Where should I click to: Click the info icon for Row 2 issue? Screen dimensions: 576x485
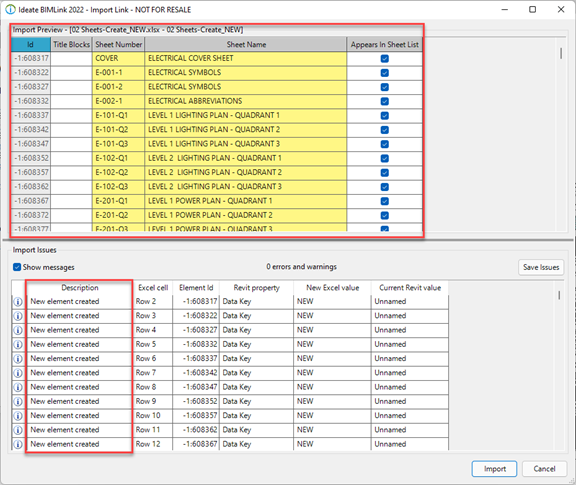click(18, 302)
